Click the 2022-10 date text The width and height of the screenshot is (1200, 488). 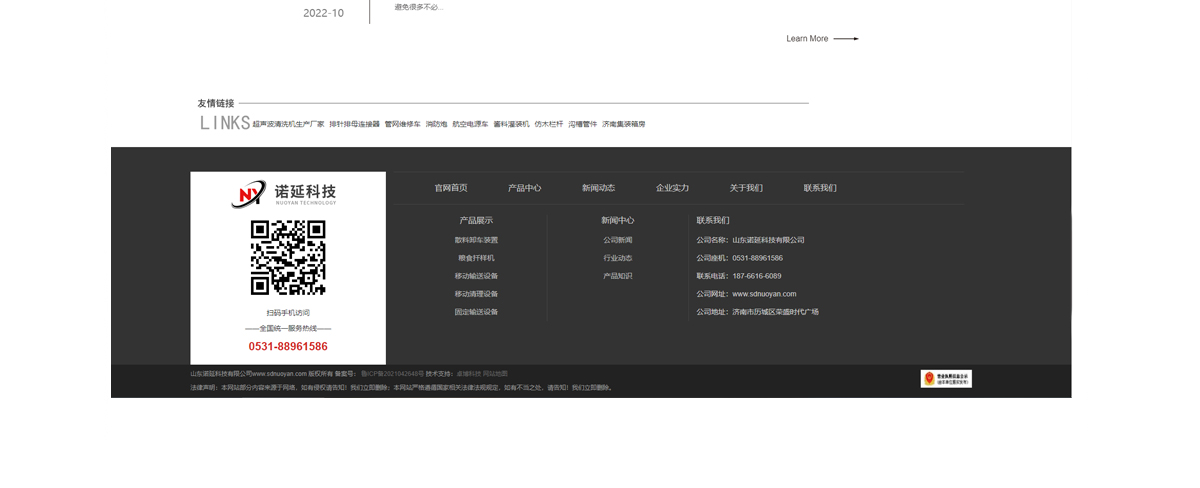[323, 13]
